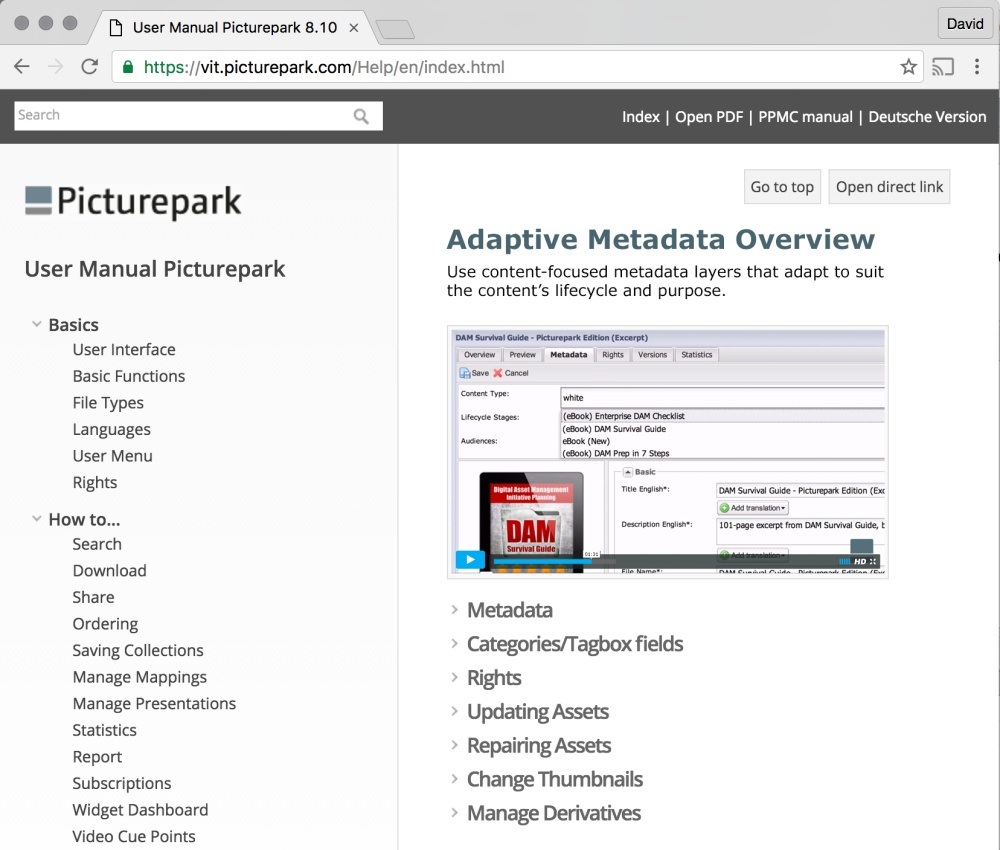Select the User Manual Picturepark 8.10 tab
The height and width of the screenshot is (850, 1000).
pos(235,27)
